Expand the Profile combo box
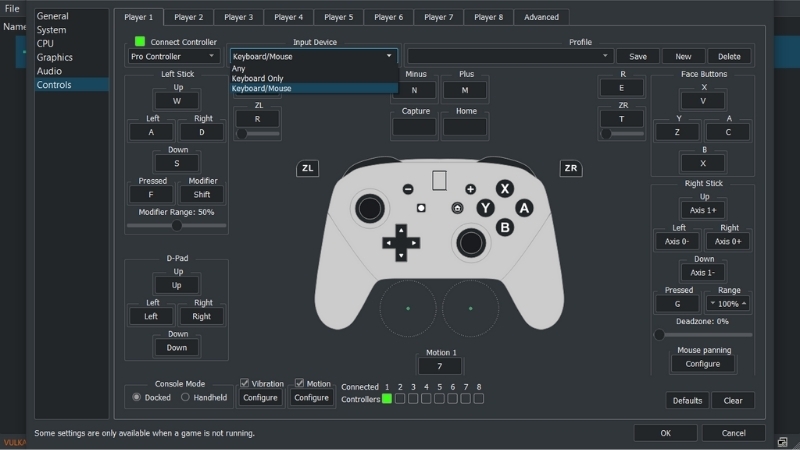The height and width of the screenshot is (450, 800). (x=509, y=57)
